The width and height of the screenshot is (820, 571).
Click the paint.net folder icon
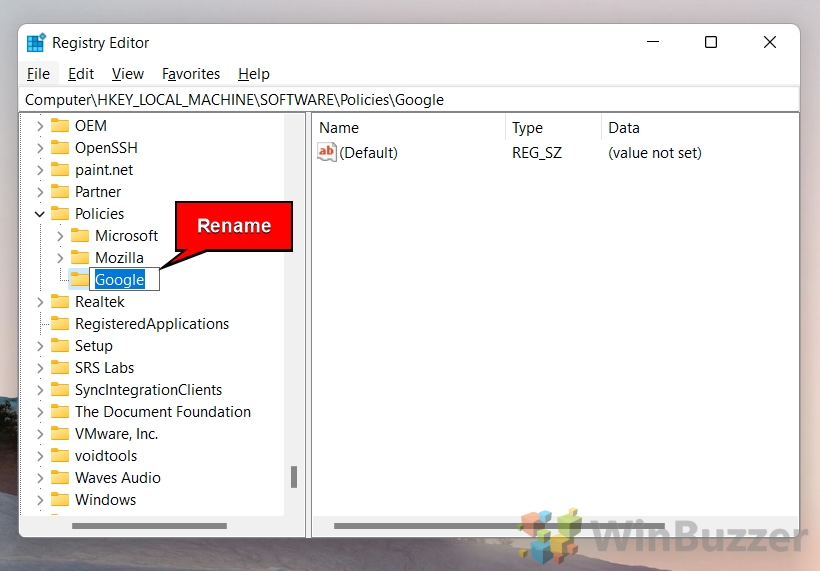tap(60, 169)
